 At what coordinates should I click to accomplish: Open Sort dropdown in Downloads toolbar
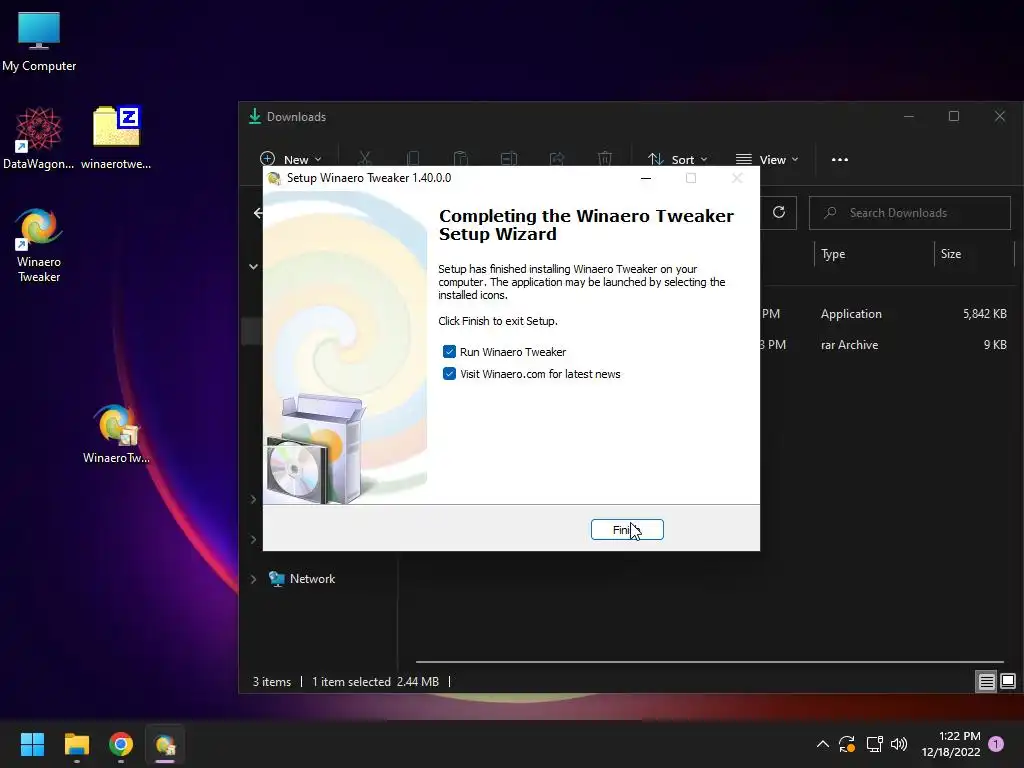[x=677, y=159]
